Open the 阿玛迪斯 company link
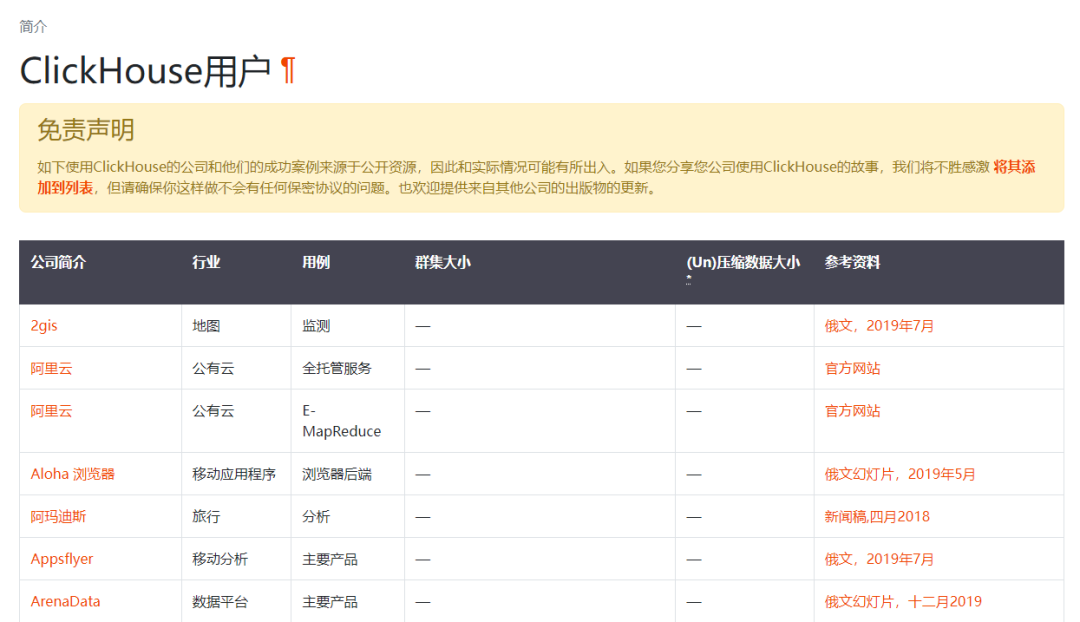This screenshot has width=1080, height=622. [58, 517]
